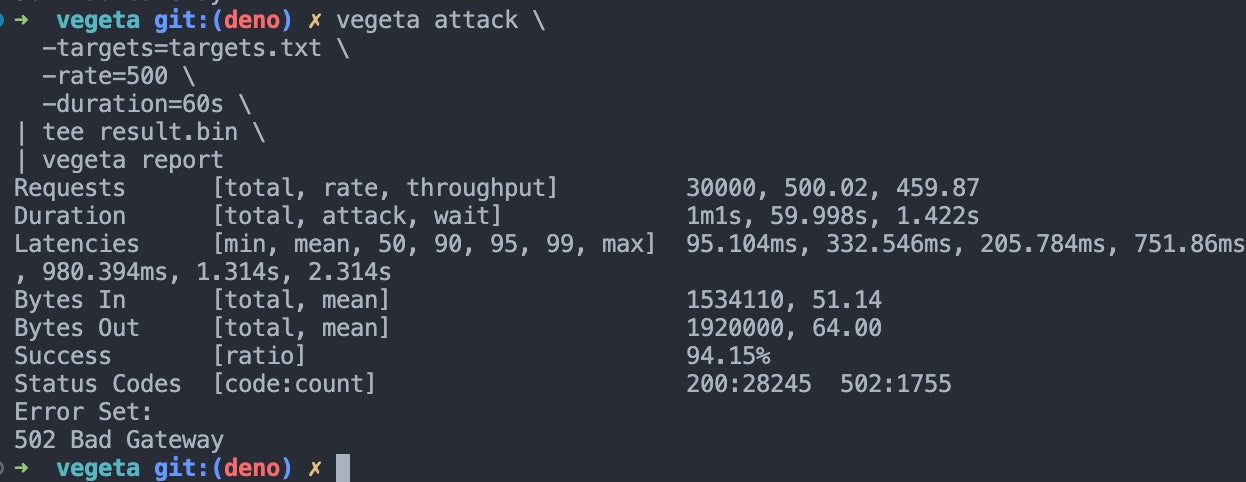Click the yellow ✗ before "vegeta attack"
The width and height of the screenshot is (1246, 482).
point(316,20)
